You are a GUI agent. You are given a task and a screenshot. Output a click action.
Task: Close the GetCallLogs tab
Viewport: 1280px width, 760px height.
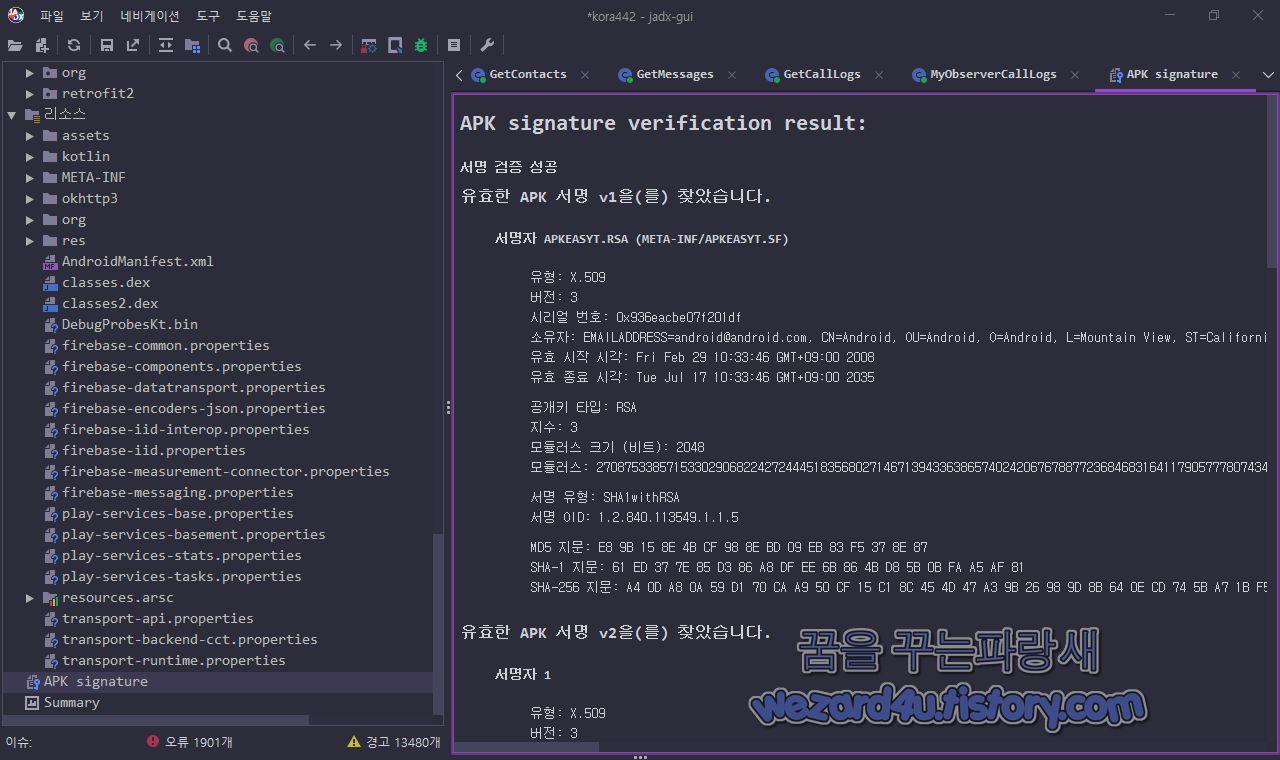point(879,74)
